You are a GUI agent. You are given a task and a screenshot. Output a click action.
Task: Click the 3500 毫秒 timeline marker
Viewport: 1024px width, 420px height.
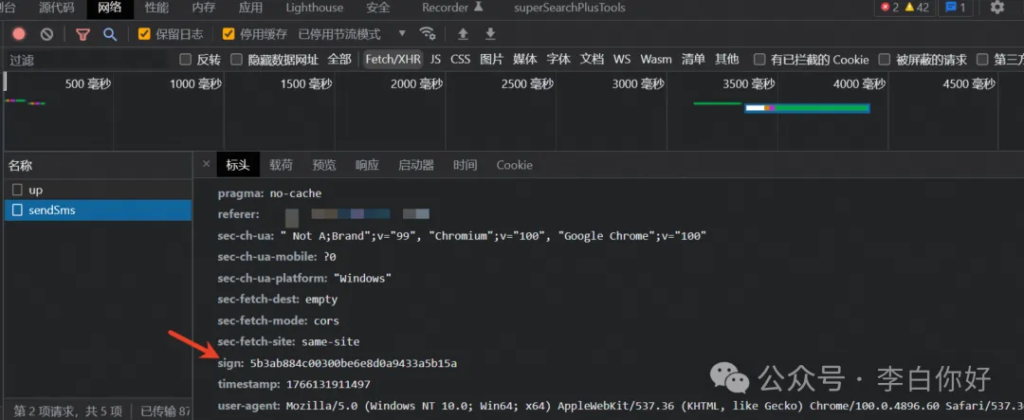[749, 84]
